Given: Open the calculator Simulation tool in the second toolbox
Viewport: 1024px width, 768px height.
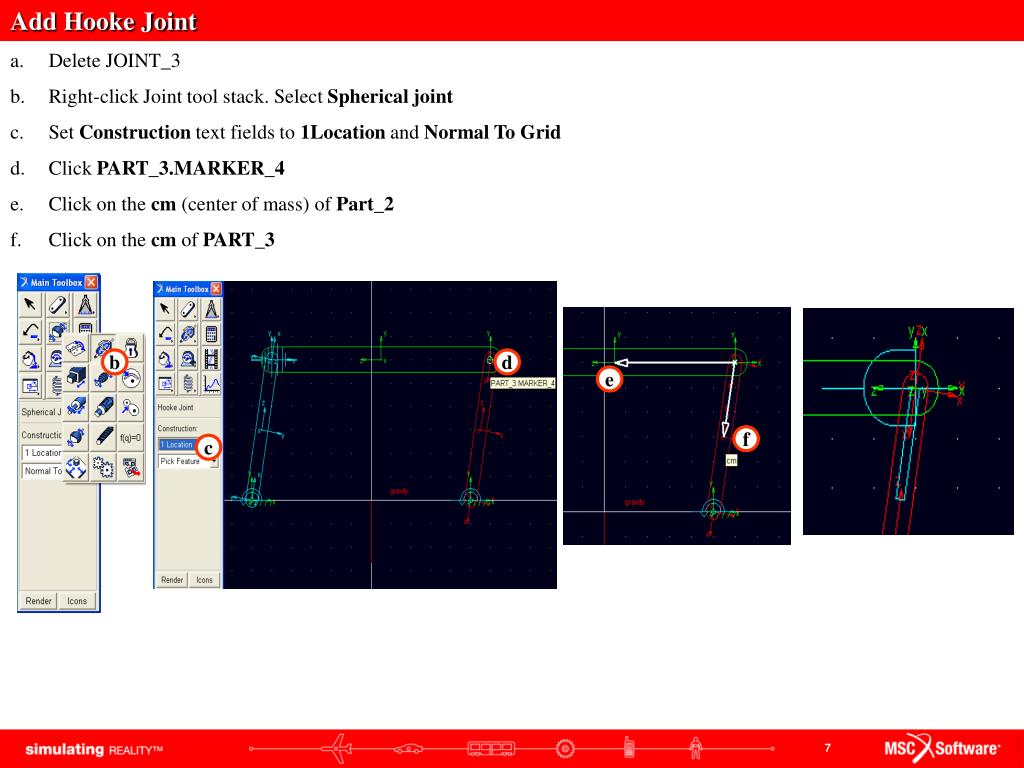Looking at the screenshot, I should pyautogui.click(x=211, y=334).
